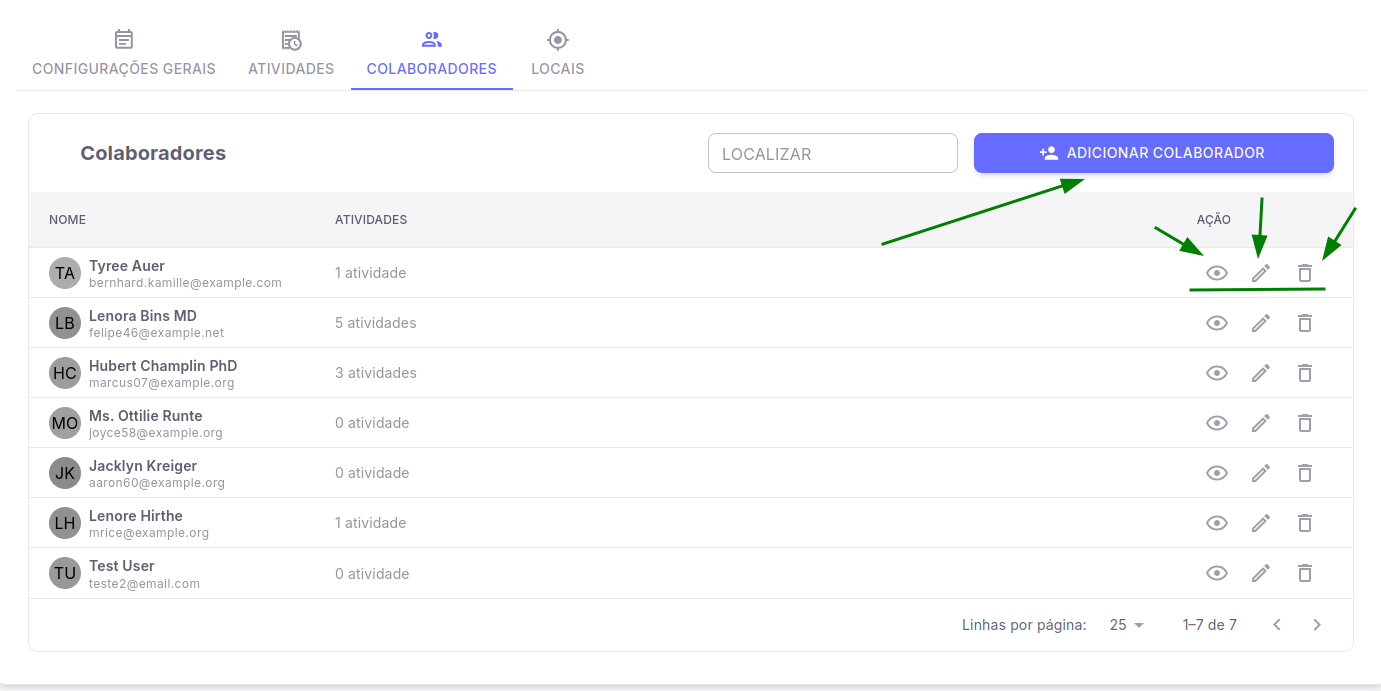This screenshot has width=1381, height=691.
Task: Remove Lenore Hirthe via trash icon
Action: coord(1304,523)
